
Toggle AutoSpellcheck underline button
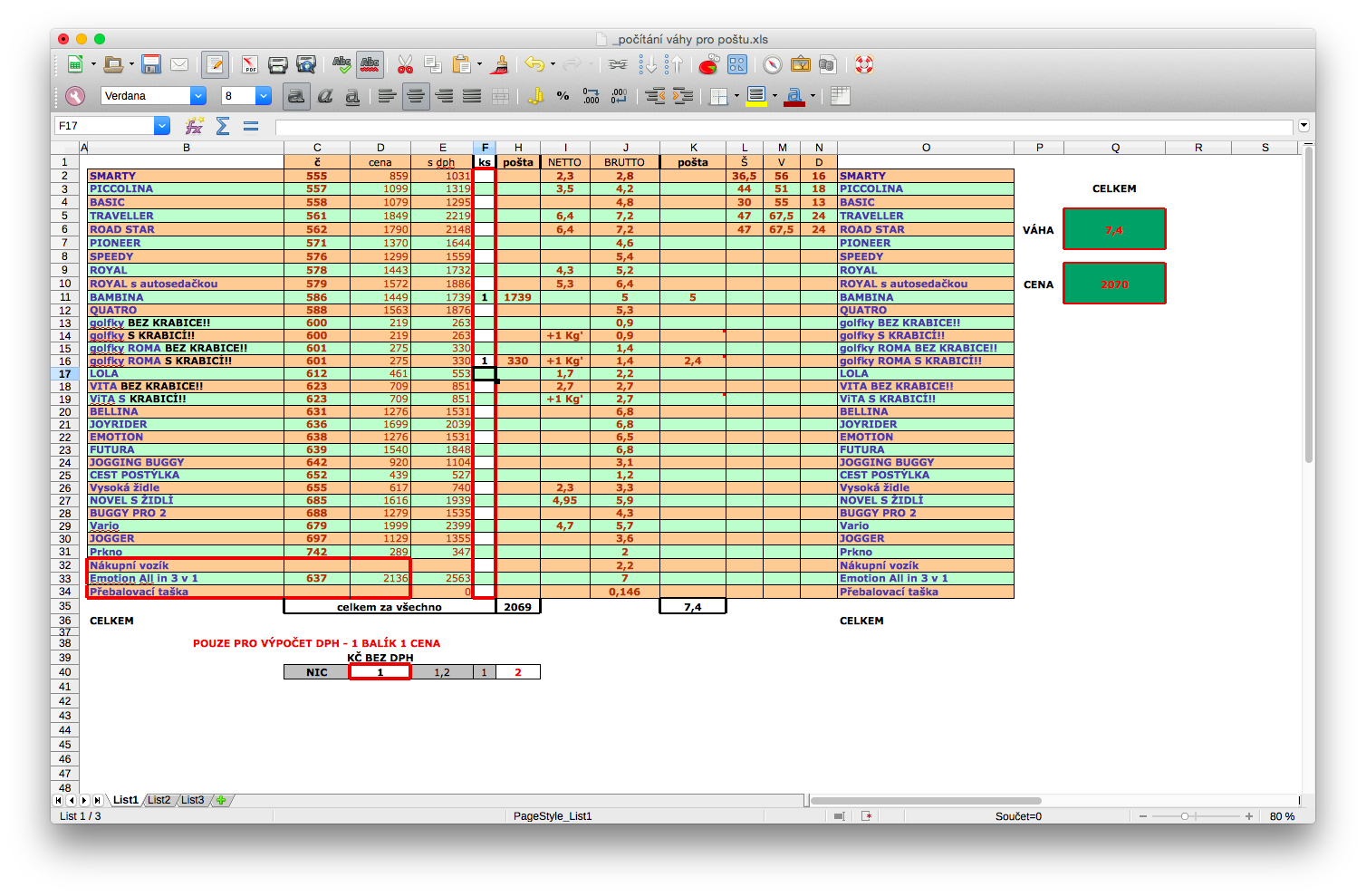point(370,64)
